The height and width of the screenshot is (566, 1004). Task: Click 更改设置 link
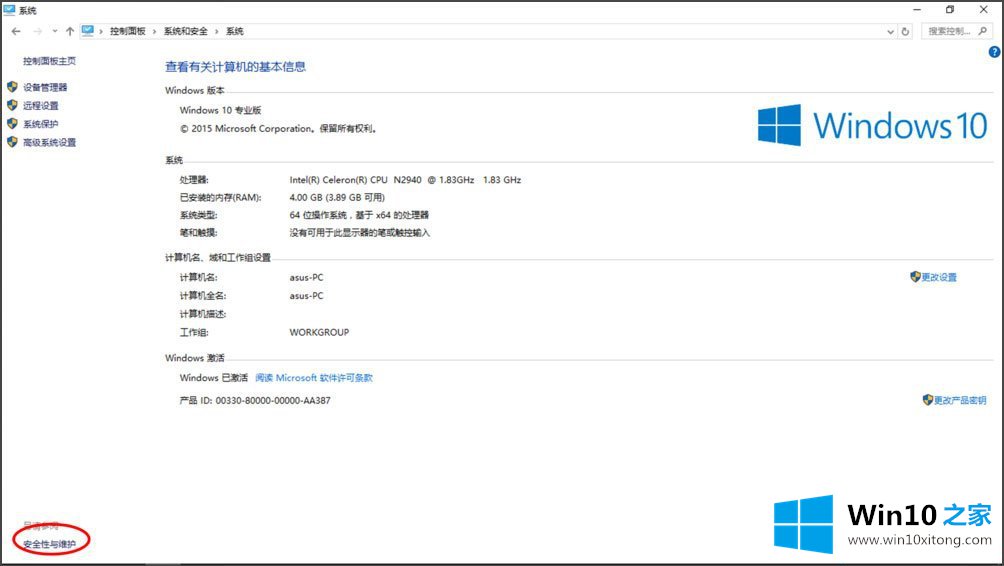tap(939, 277)
